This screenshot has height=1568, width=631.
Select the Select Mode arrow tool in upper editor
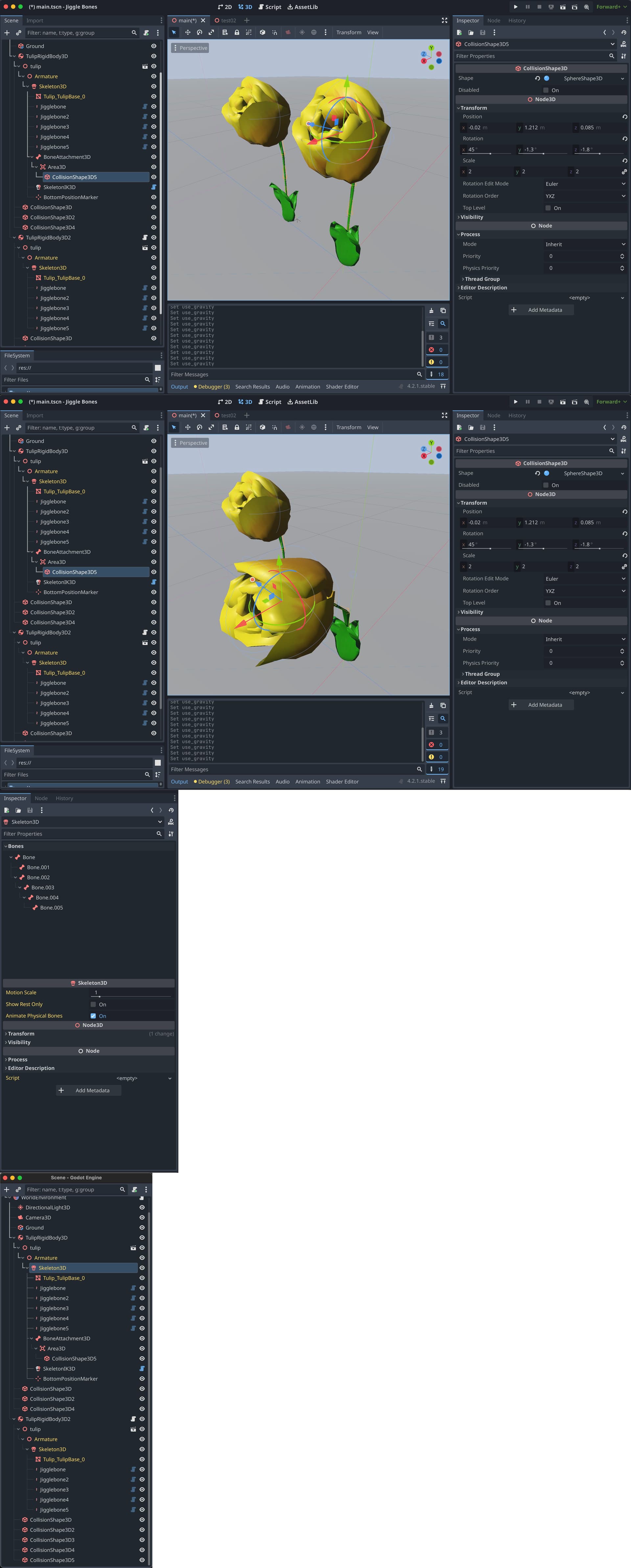174,32
